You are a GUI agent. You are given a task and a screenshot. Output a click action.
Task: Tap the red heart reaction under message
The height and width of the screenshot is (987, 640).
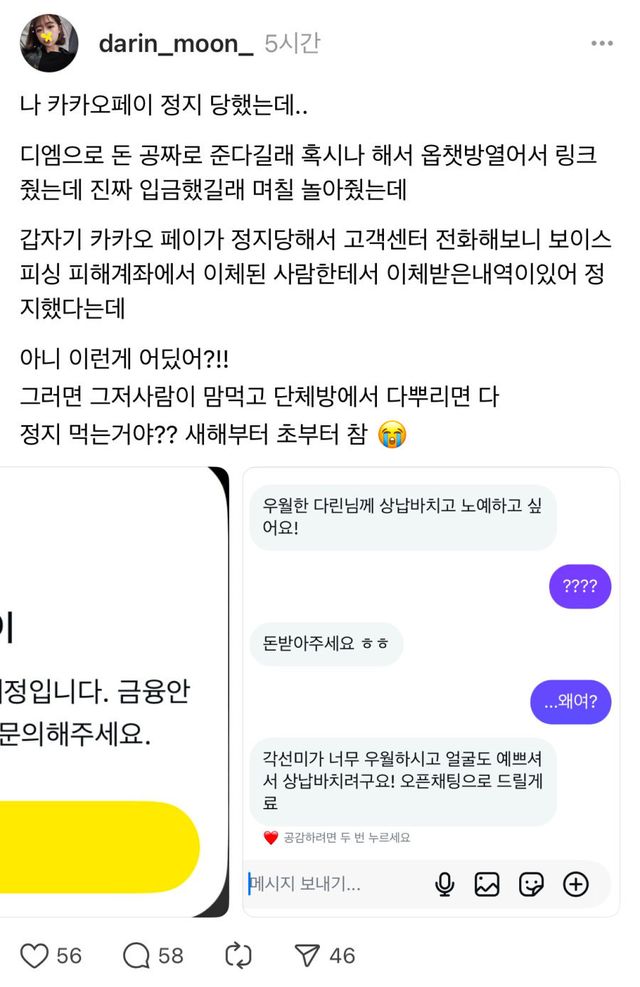(271, 838)
